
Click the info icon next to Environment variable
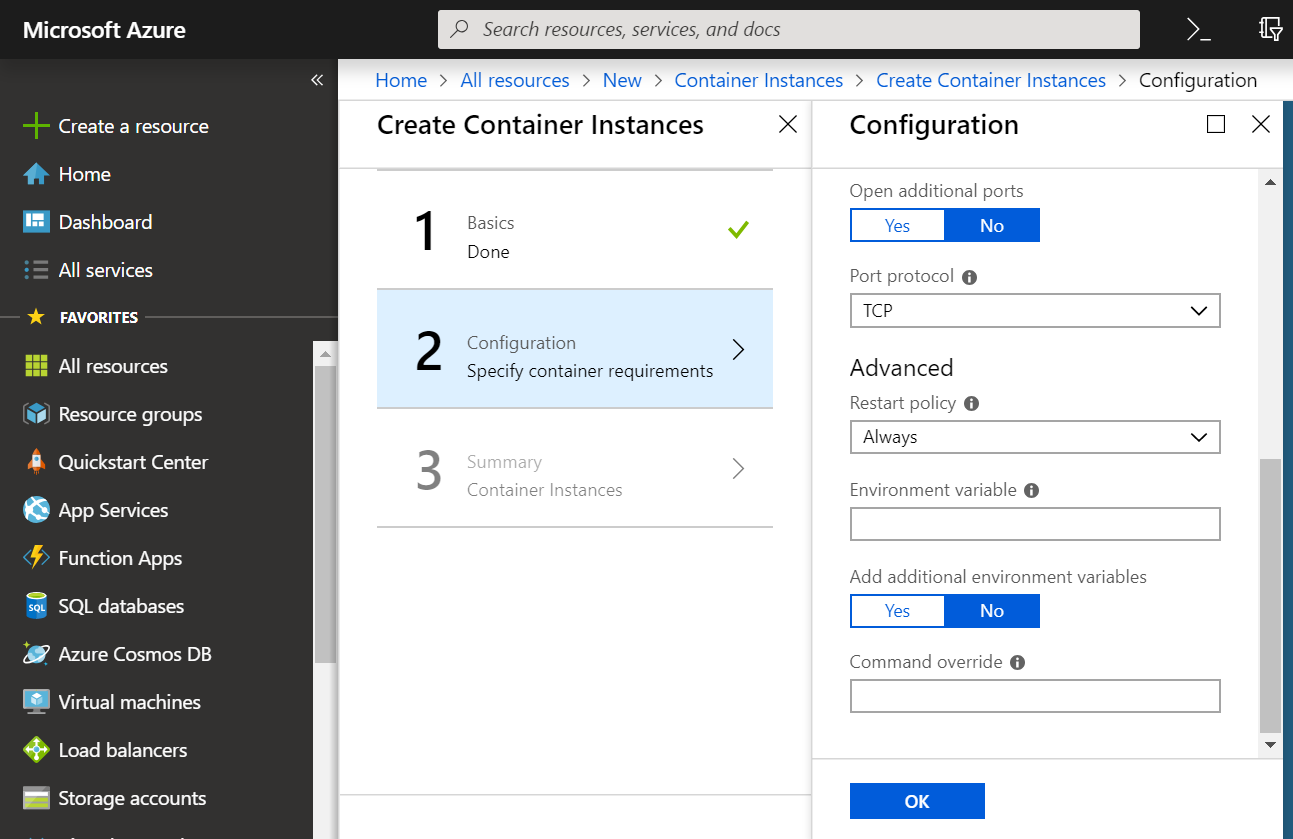[x=1032, y=491]
